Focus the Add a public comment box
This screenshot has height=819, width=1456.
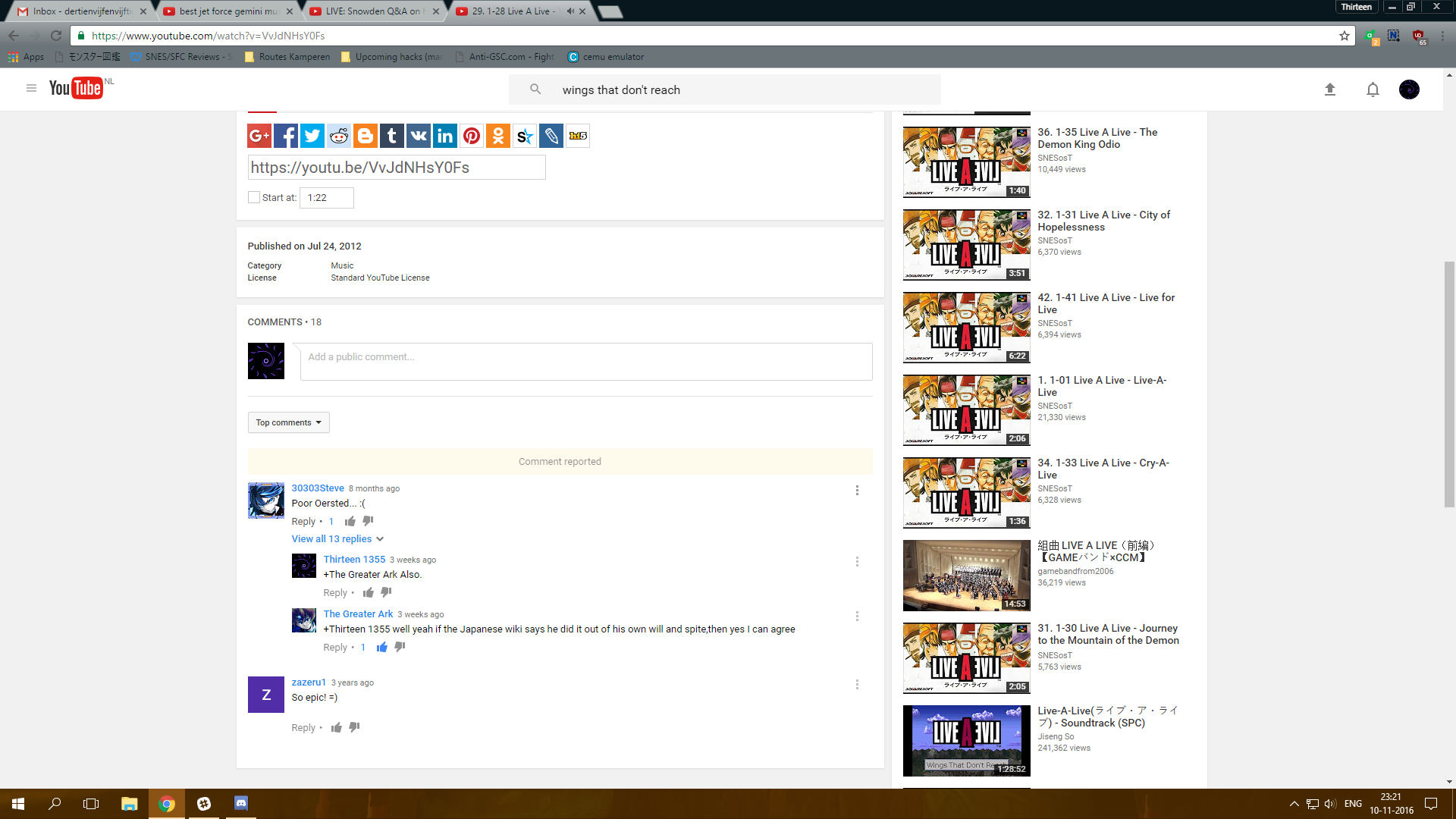pos(586,362)
